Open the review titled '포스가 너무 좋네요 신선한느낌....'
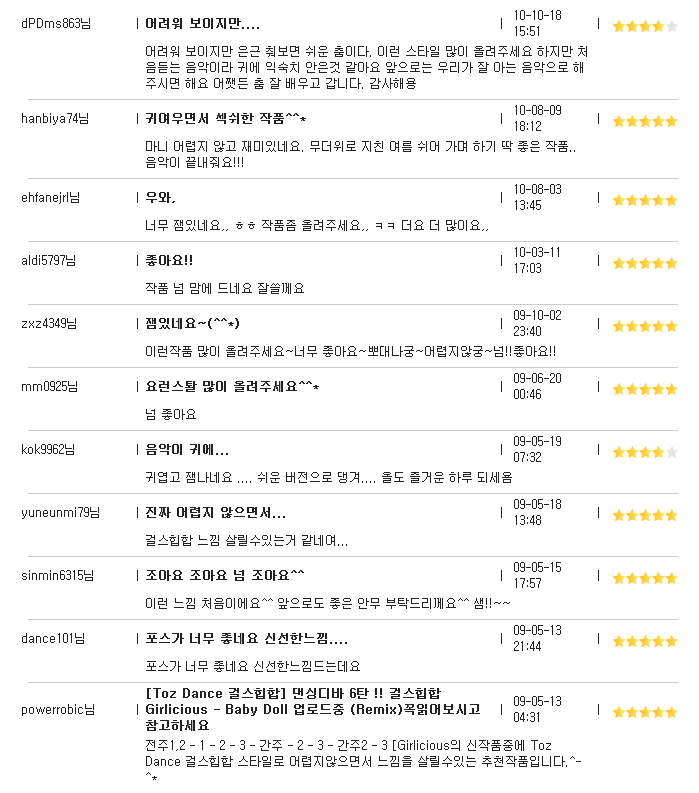 point(247,639)
